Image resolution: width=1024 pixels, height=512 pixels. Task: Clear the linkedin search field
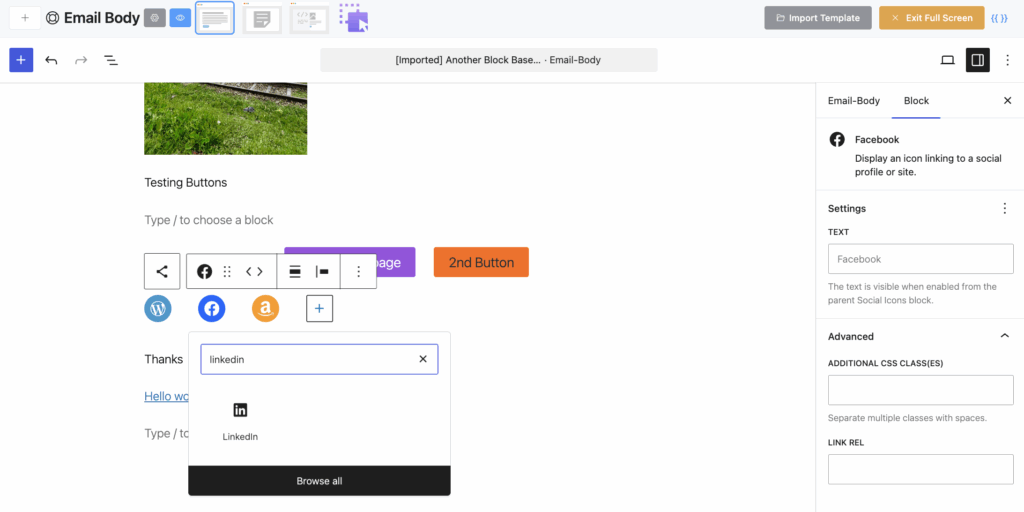[x=422, y=359]
